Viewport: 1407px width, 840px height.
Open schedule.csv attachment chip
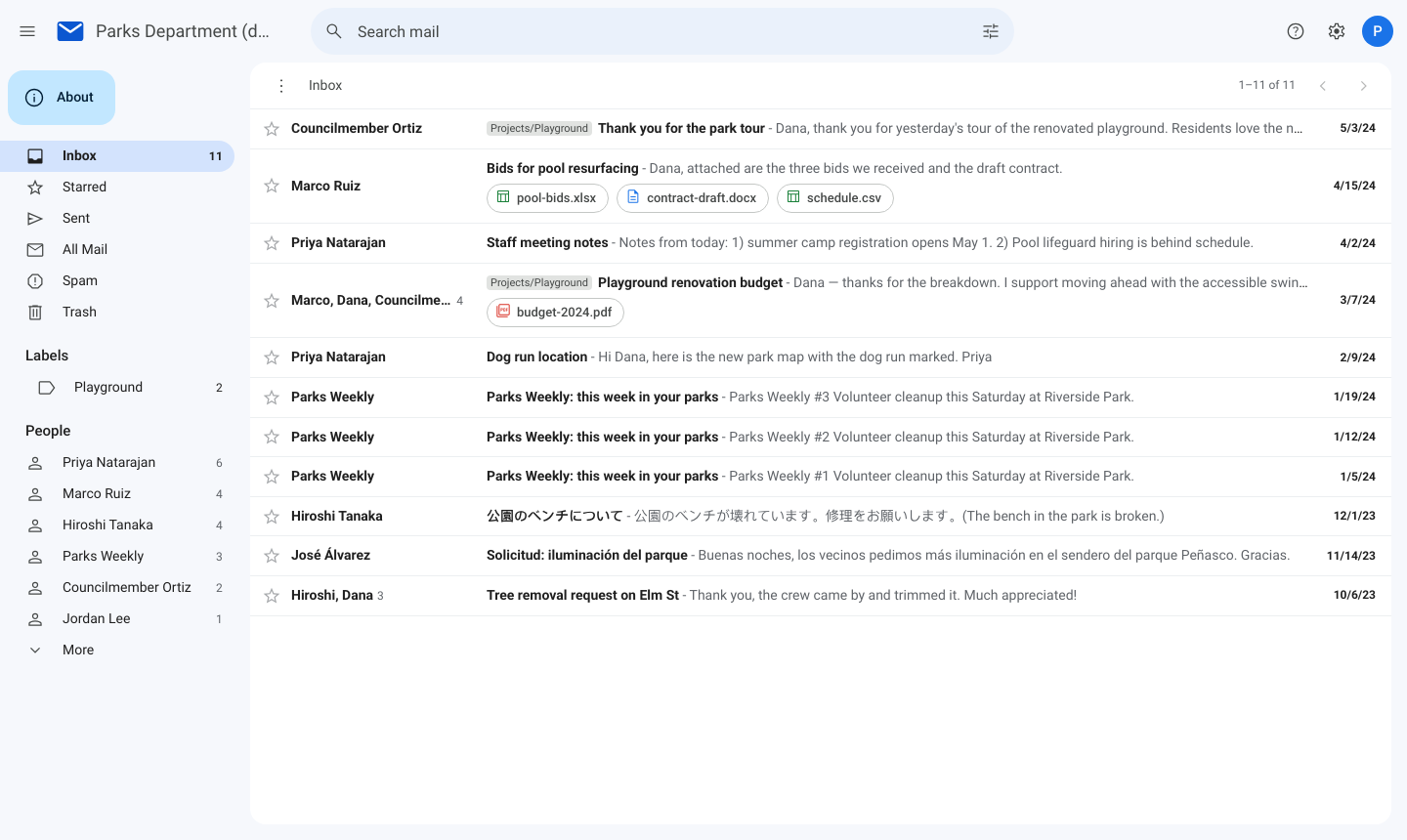(x=835, y=198)
